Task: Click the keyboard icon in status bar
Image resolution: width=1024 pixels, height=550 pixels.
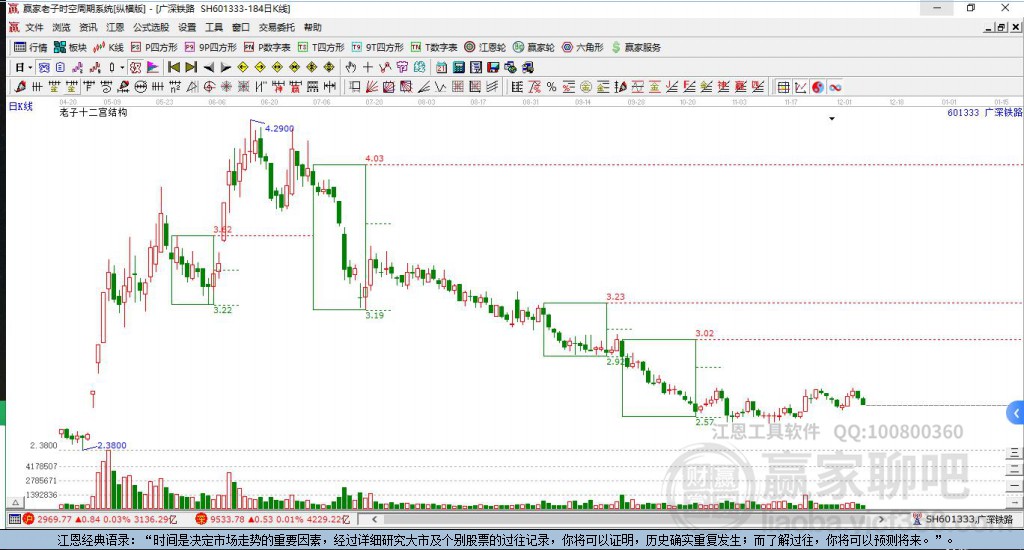Action: tap(14, 519)
